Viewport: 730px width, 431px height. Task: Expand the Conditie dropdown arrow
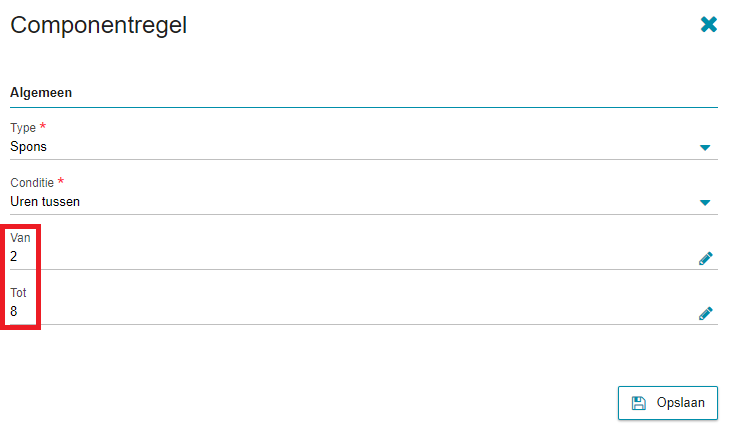point(705,202)
